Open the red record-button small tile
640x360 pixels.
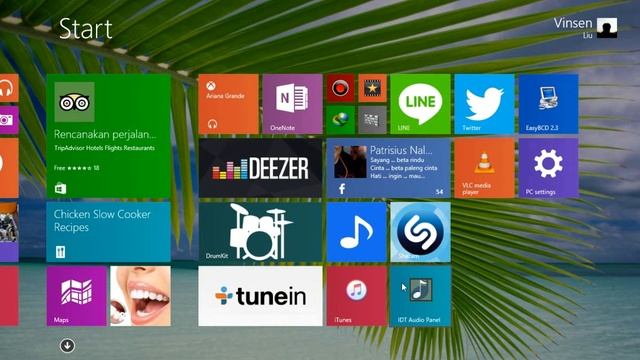pos(340,88)
